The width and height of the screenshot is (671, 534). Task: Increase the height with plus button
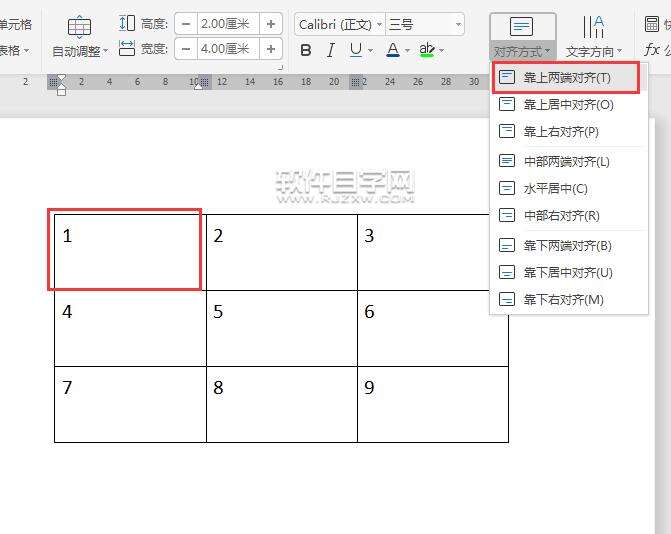click(x=270, y=24)
